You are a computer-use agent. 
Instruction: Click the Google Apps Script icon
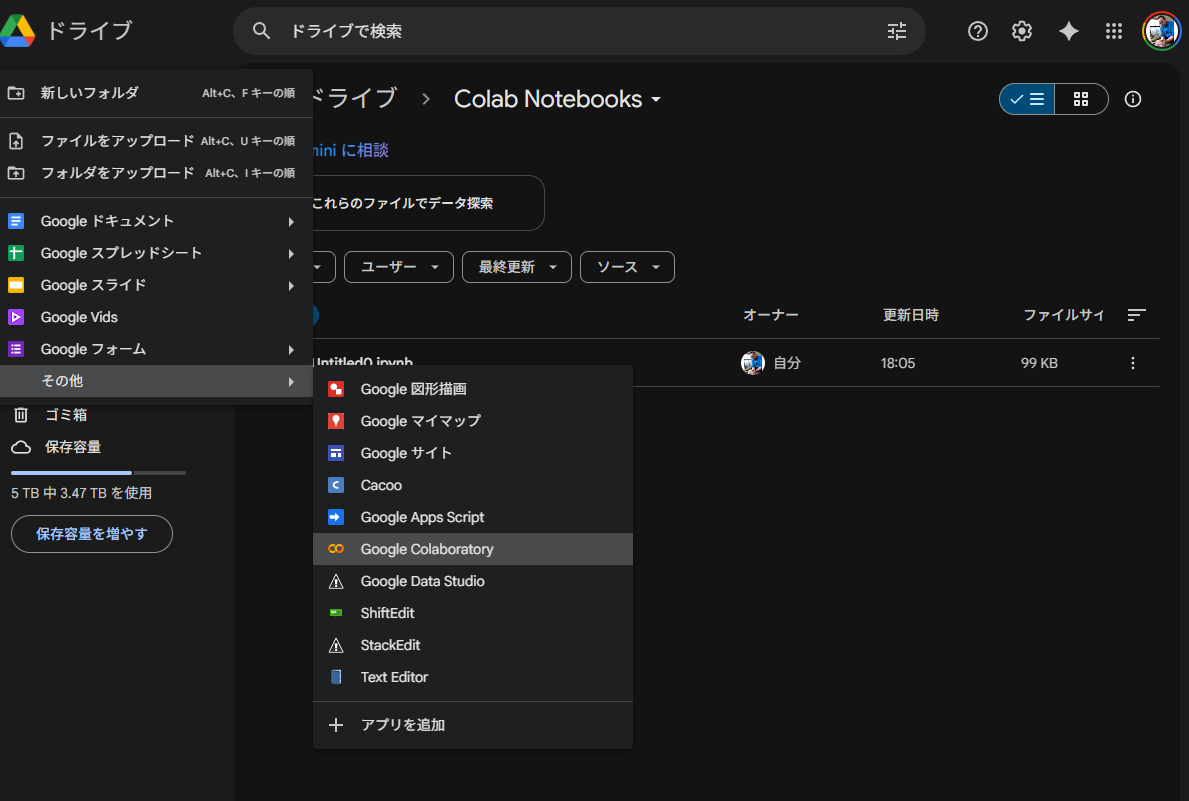tap(337, 517)
